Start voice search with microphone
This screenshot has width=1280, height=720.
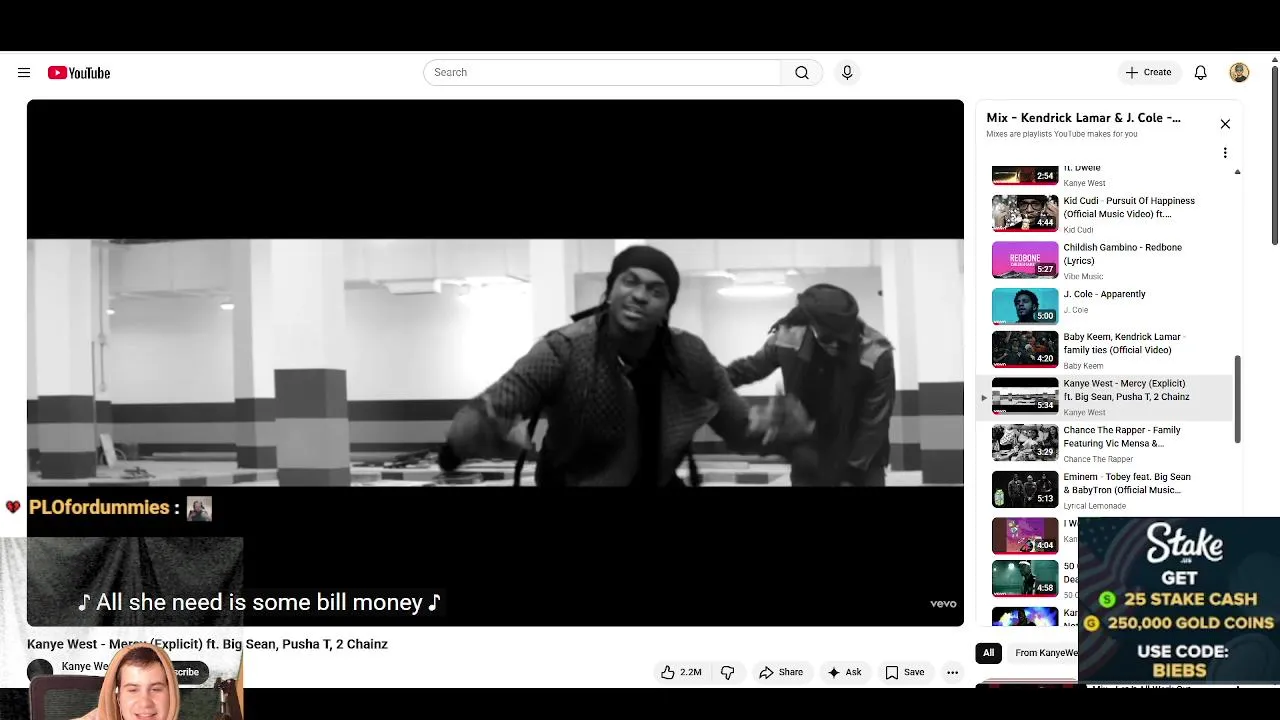pos(847,72)
